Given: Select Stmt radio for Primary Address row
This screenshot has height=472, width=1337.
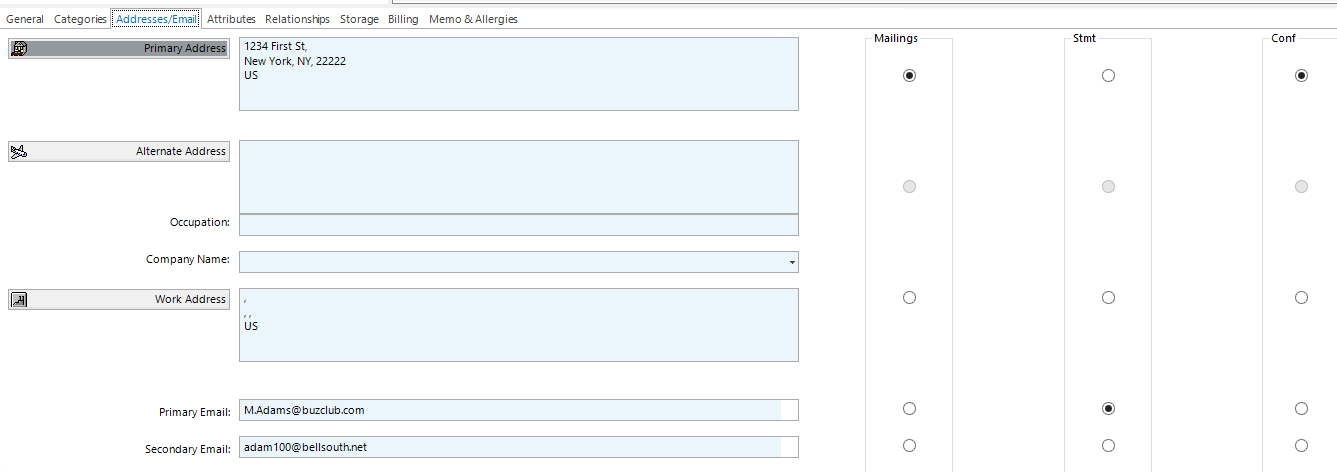Looking at the screenshot, I should (1108, 76).
